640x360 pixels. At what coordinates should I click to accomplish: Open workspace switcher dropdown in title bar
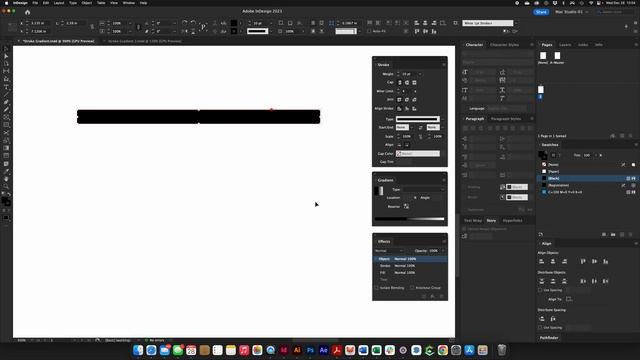(x=571, y=12)
